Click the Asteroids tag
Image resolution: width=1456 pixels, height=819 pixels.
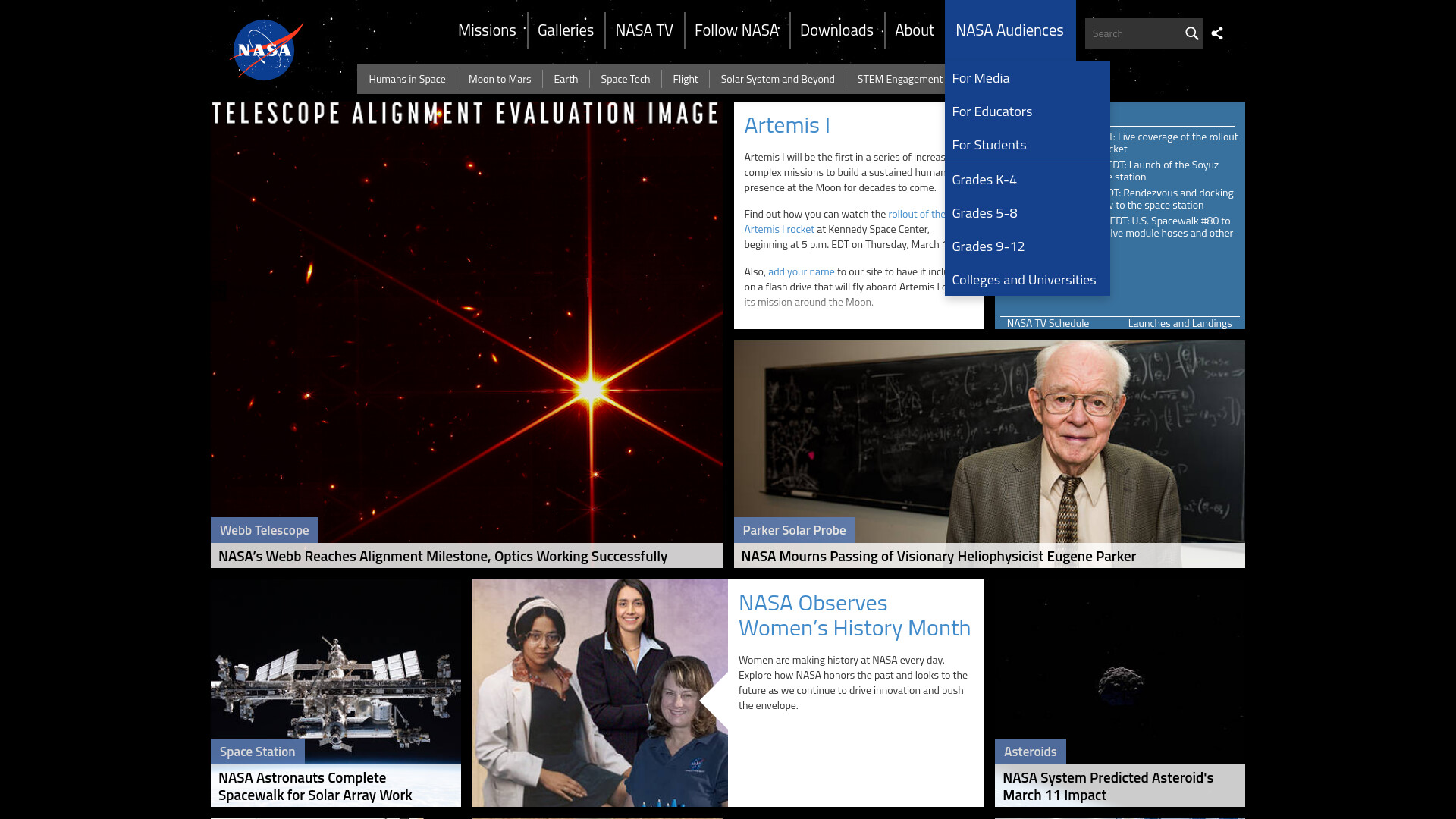[x=1030, y=752]
